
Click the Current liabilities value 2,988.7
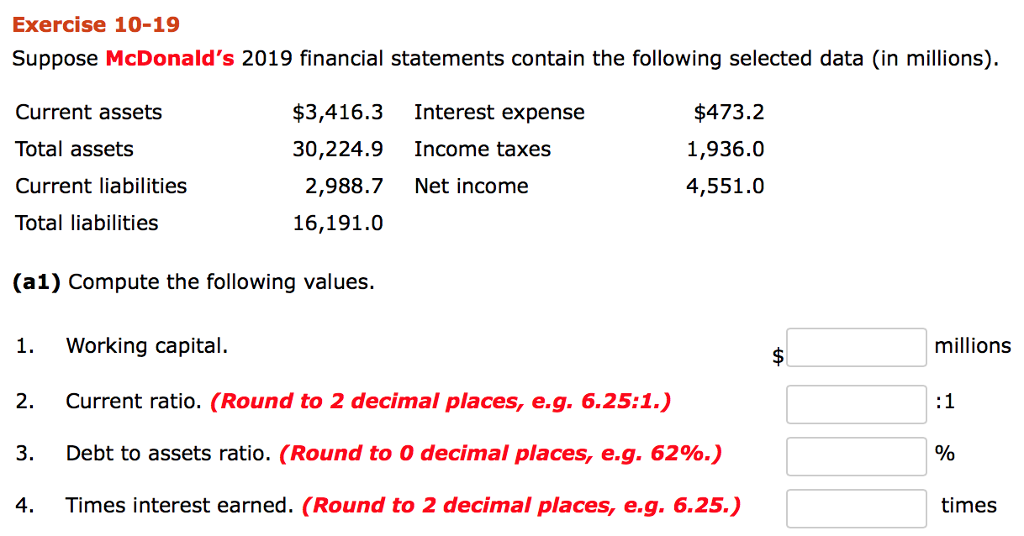344,187
